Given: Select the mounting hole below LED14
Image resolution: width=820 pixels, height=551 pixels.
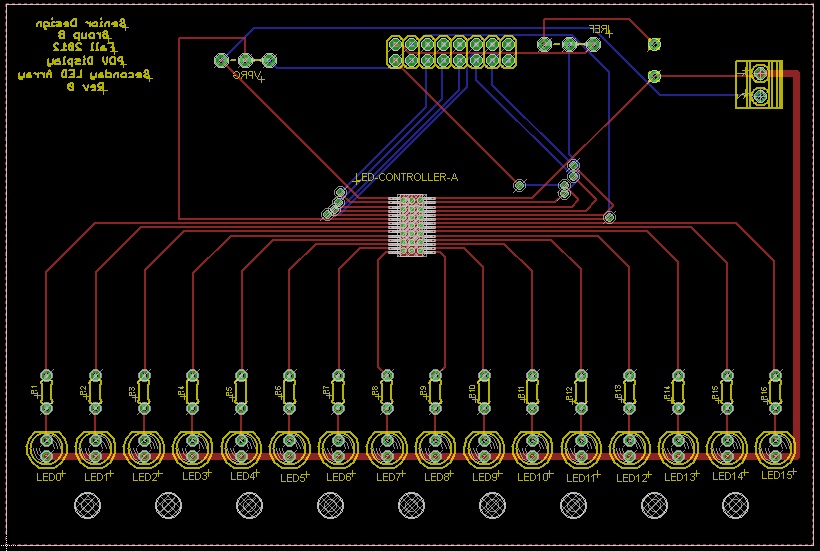Looking at the screenshot, I should pyautogui.click(x=734, y=506).
